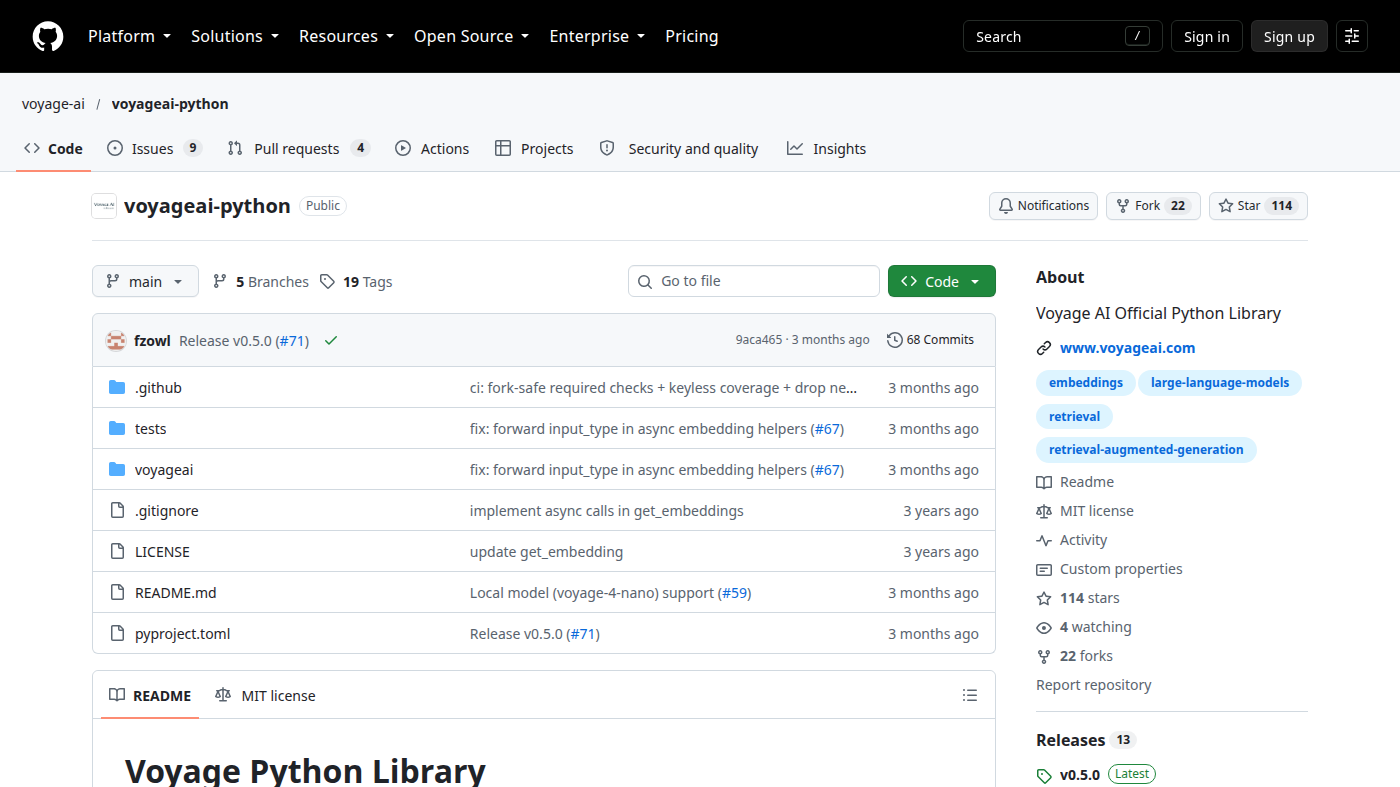The width and height of the screenshot is (1400, 787).
Task: Open the voyageai folder
Action: click(x=164, y=470)
